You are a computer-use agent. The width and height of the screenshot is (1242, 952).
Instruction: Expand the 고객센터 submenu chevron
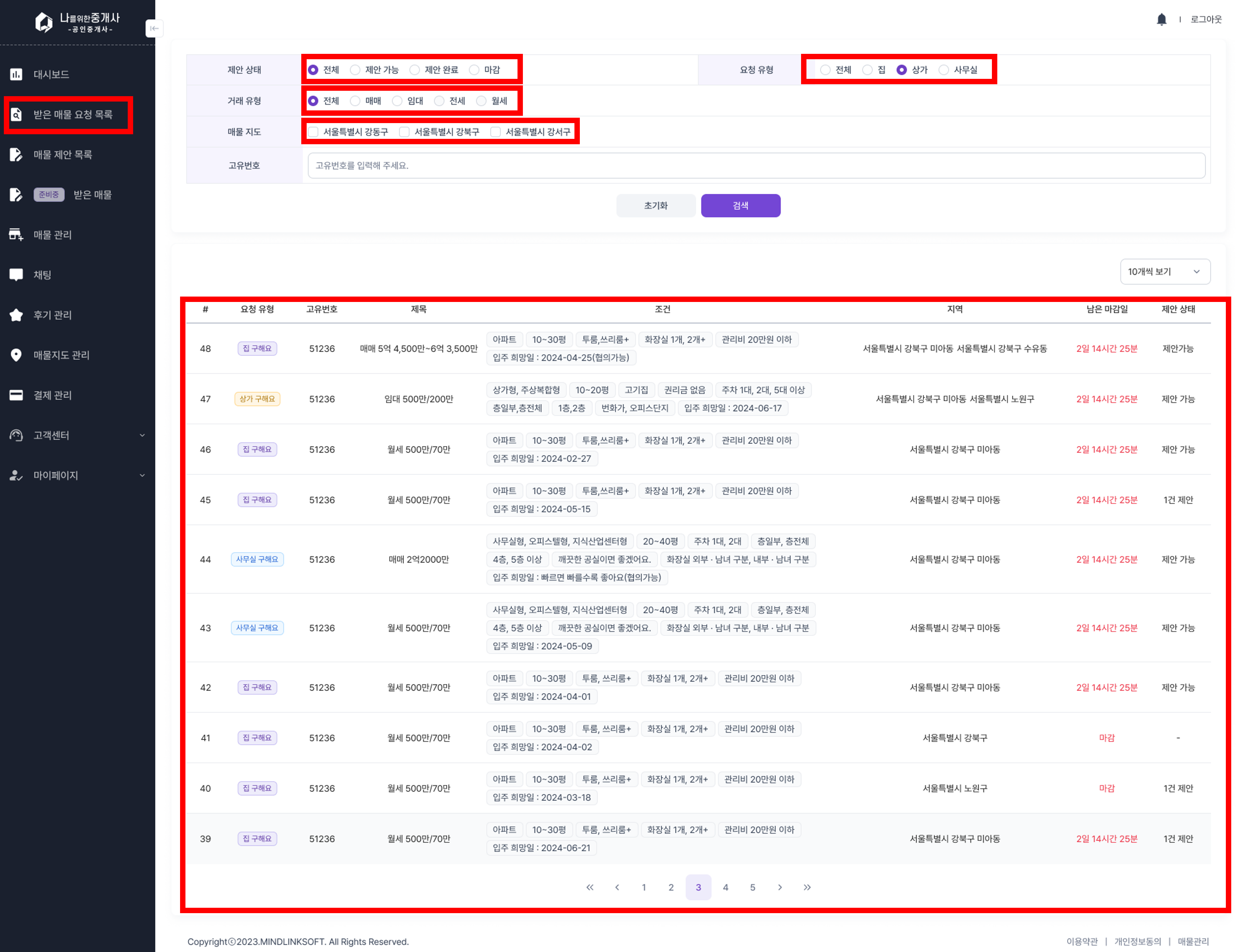(x=142, y=435)
